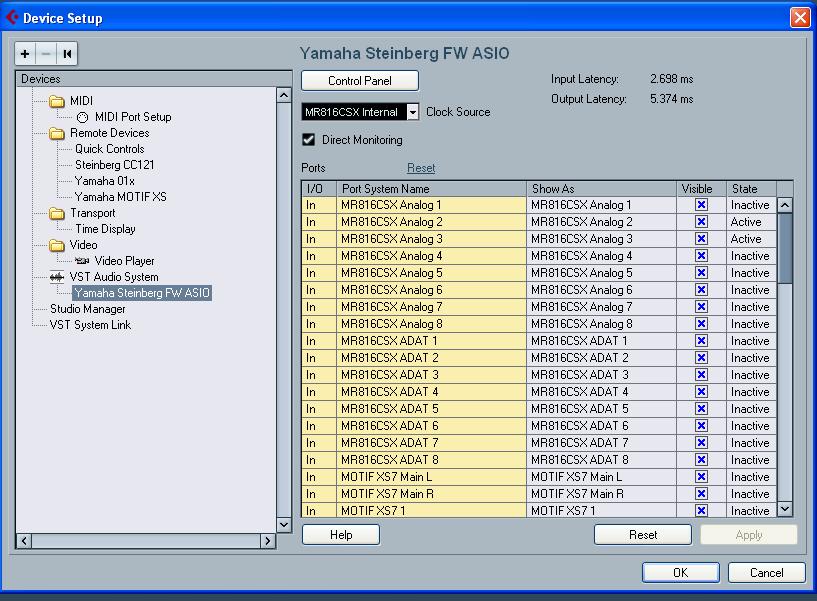Toggle Visible for MOTIF XS7 Main L

click(x=701, y=477)
